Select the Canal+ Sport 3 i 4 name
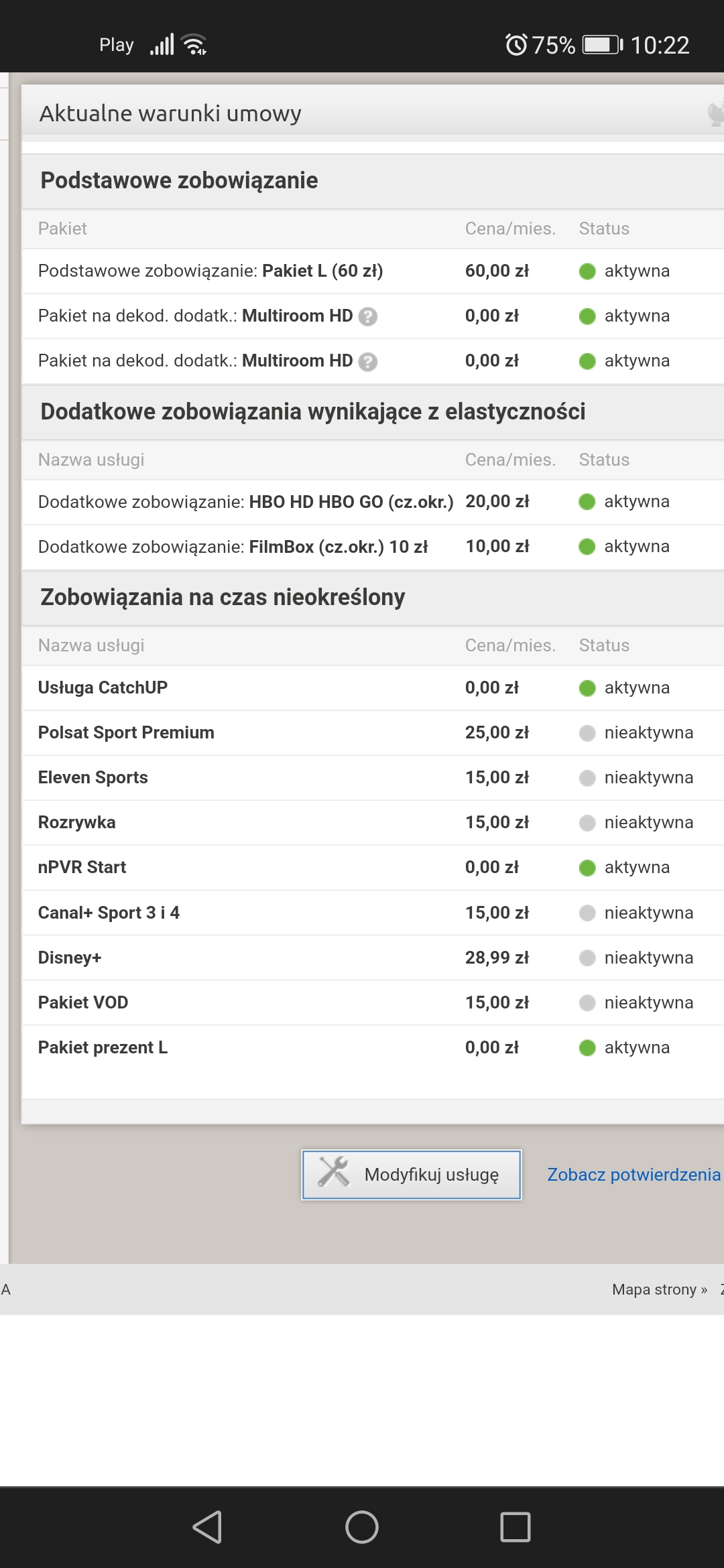Image resolution: width=724 pixels, height=1568 pixels. [109, 913]
